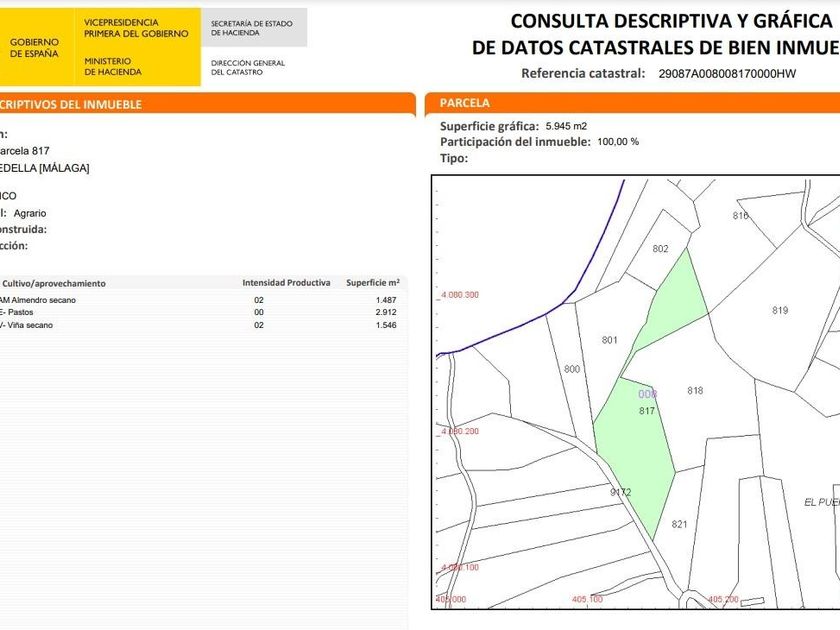This screenshot has height=630, width=840.
Task: Click parcel 816 label on map
Action: [740, 215]
